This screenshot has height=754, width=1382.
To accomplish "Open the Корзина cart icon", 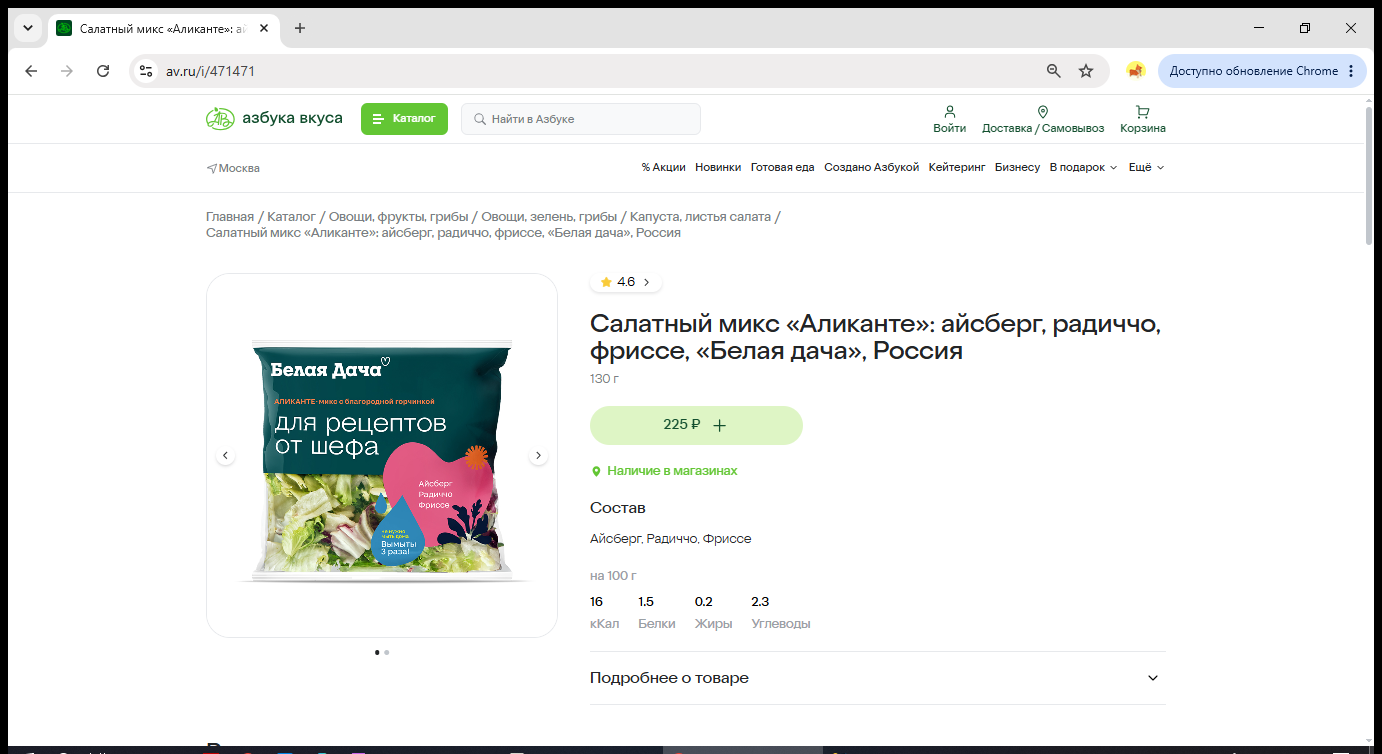I will 1143,119.
